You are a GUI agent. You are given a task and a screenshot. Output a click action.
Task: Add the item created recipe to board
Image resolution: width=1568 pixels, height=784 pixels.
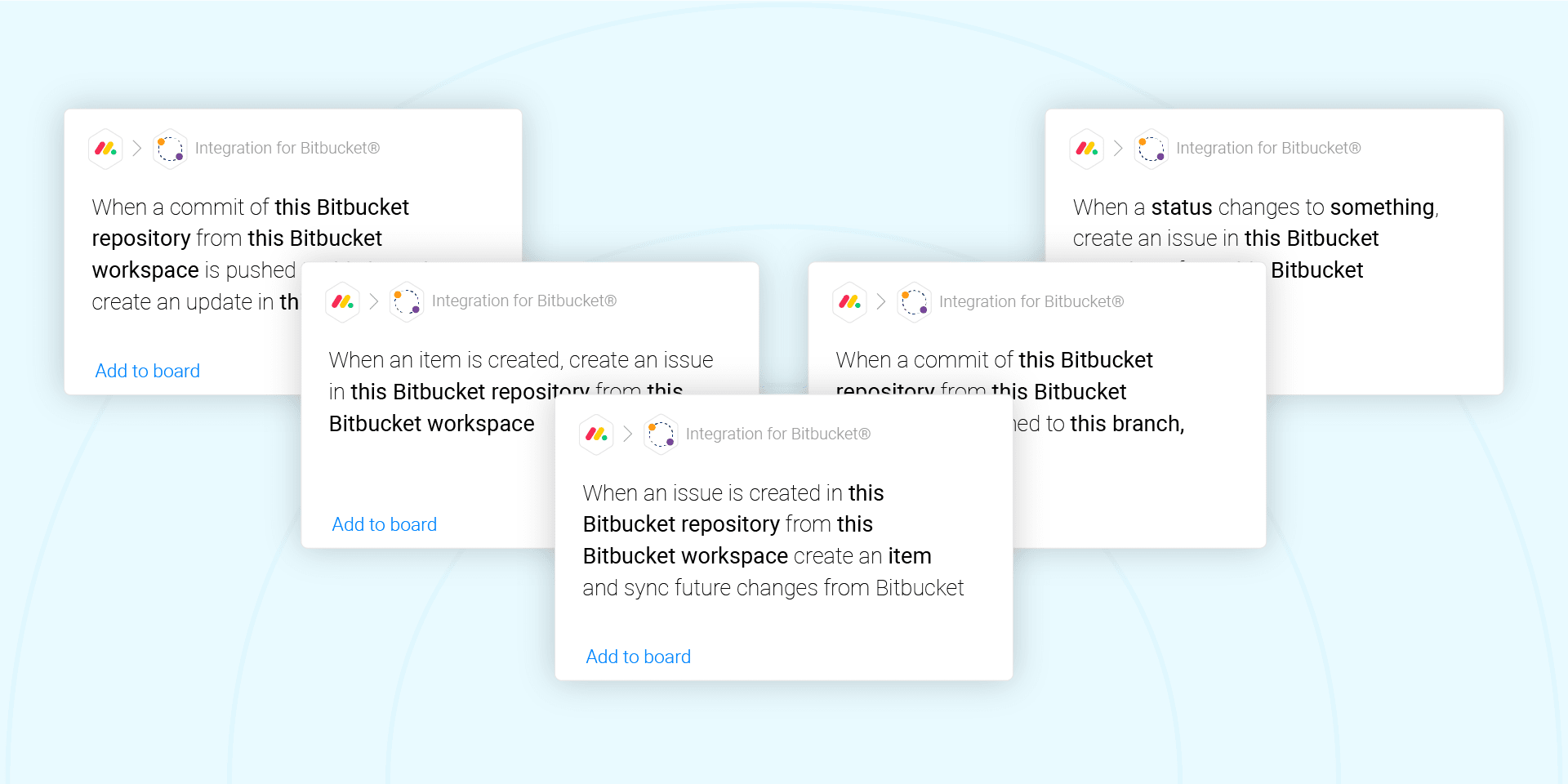(385, 524)
